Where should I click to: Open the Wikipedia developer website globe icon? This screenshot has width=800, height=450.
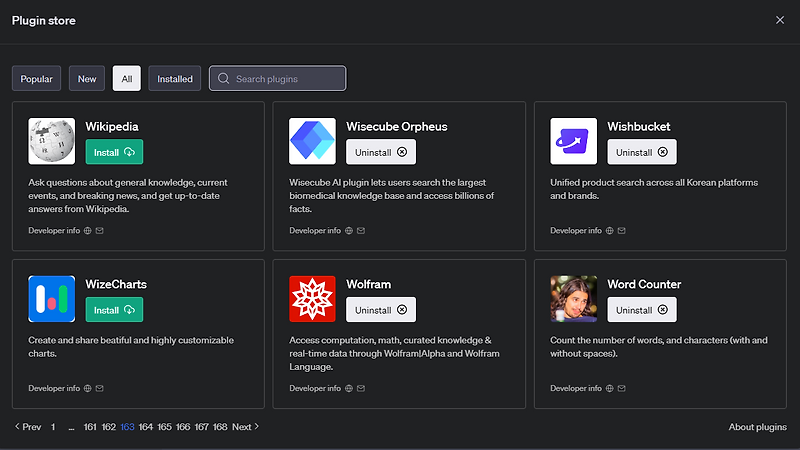(x=87, y=231)
